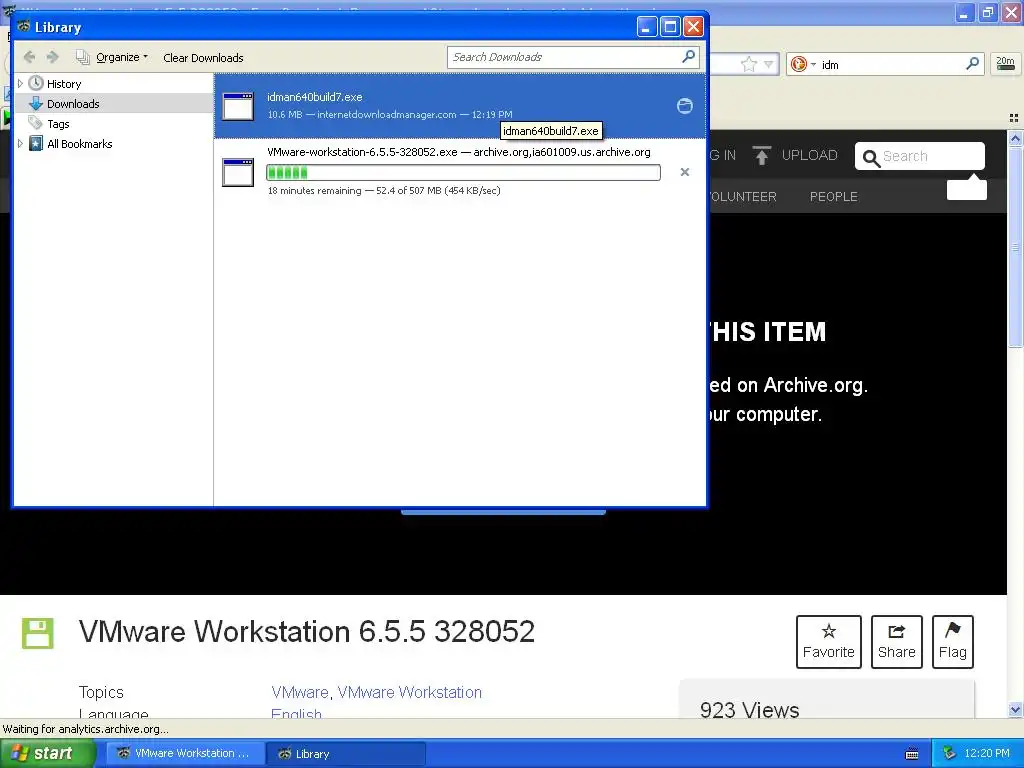1024x768 pixels.
Task: Click the tiles grid icon in browser
Action: pyautogui.click(x=1014, y=118)
